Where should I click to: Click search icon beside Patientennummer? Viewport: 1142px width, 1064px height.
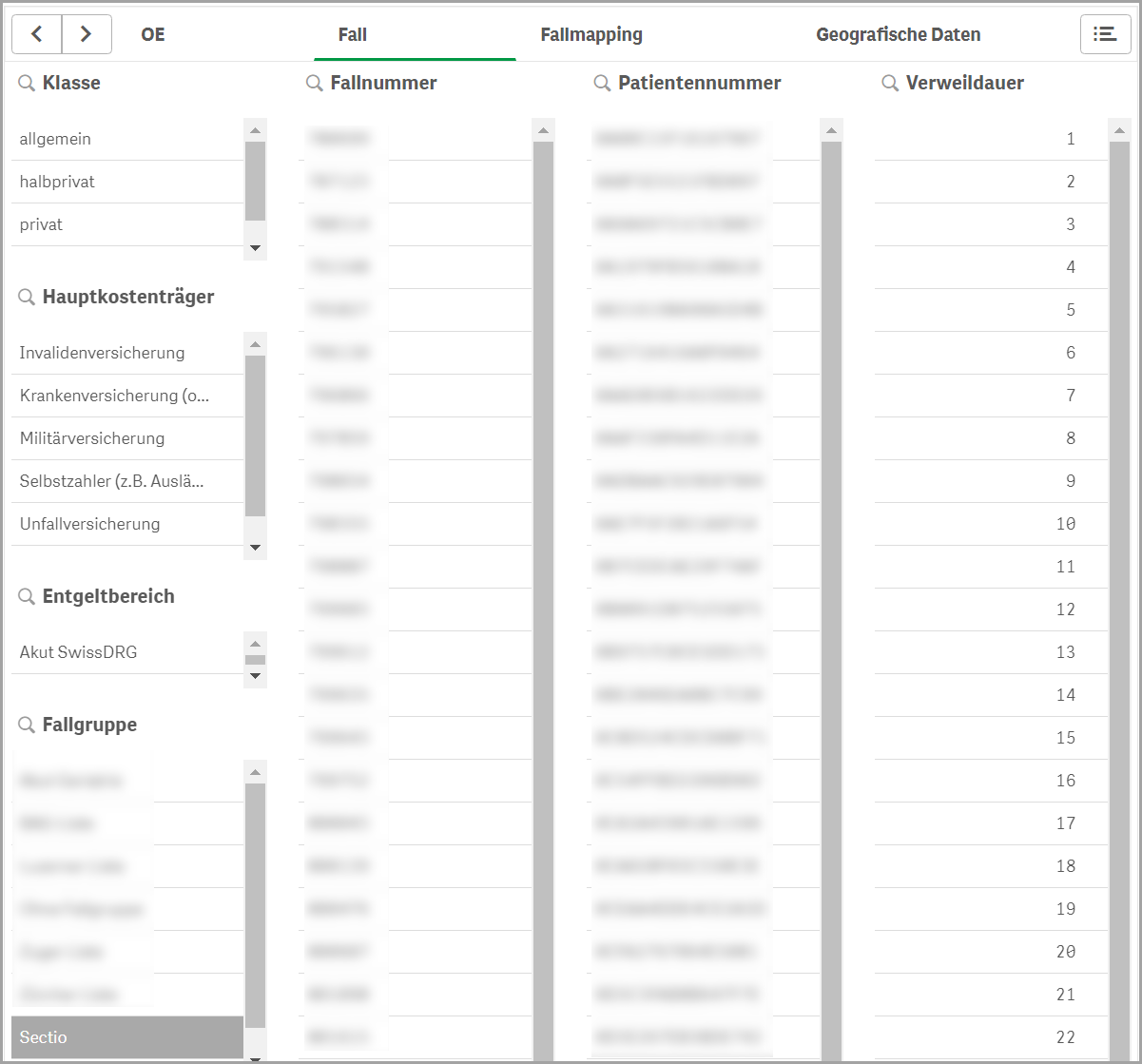click(x=602, y=84)
